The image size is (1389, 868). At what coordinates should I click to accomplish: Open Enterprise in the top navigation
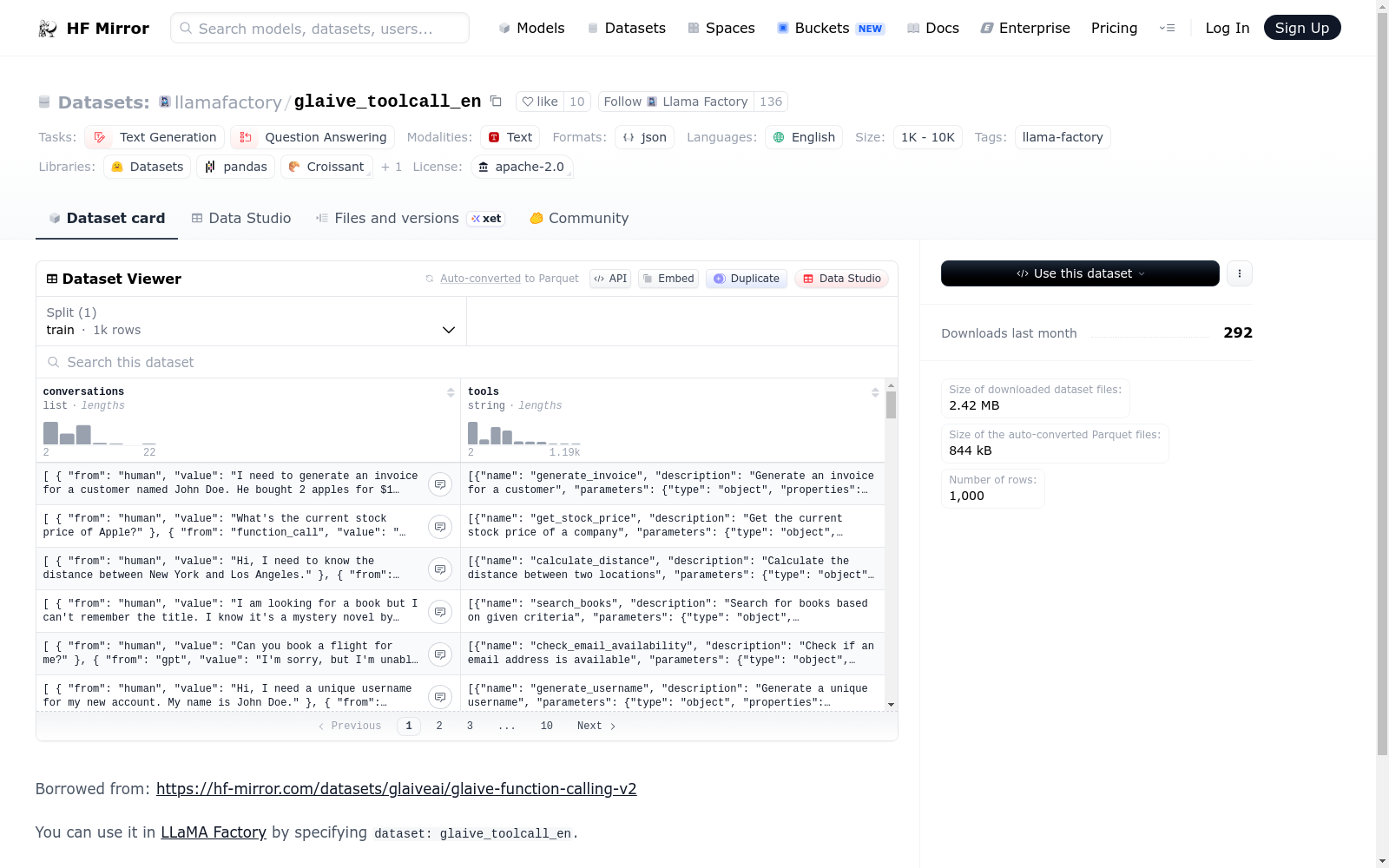pos(1025,28)
